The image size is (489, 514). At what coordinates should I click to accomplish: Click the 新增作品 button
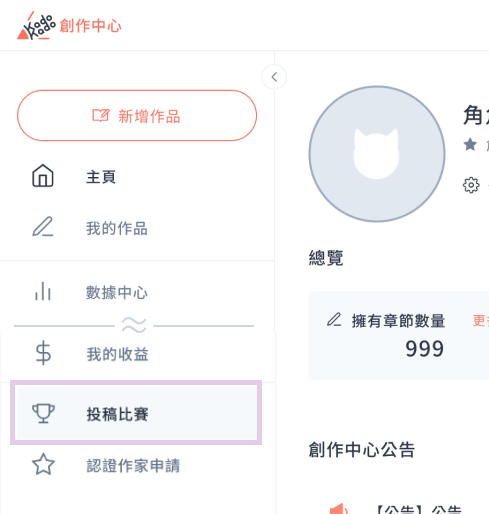137,115
